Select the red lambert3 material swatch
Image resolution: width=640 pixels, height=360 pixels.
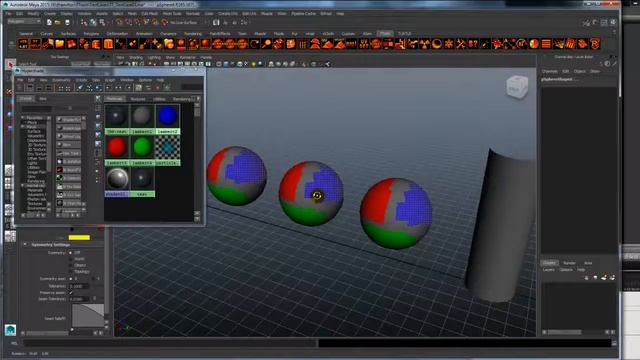click(117, 147)
